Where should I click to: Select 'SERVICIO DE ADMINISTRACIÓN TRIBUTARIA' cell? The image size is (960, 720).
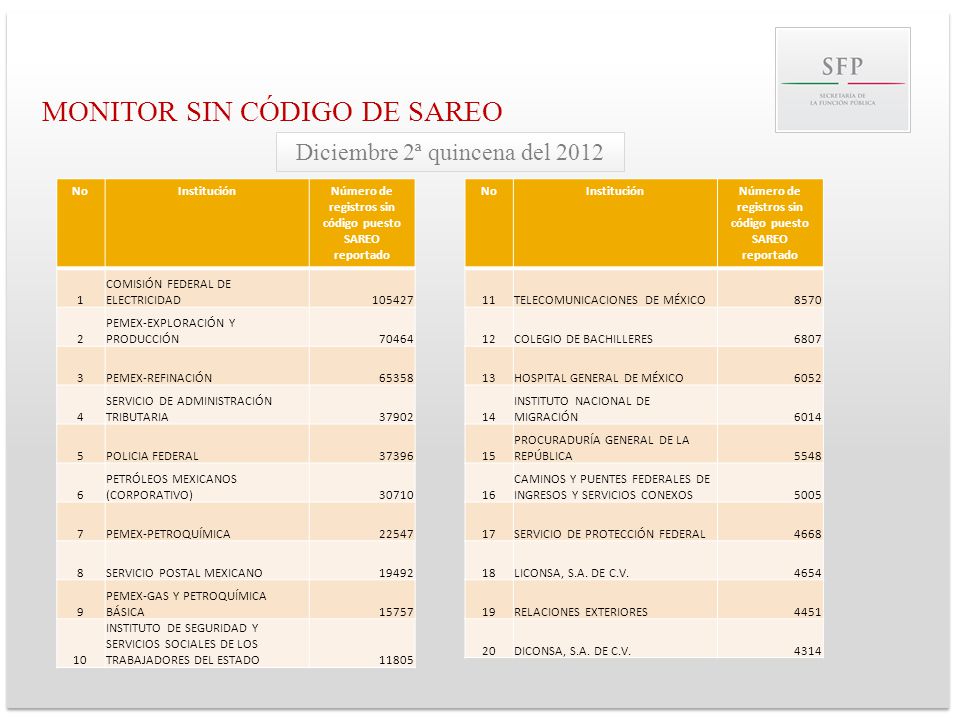coord(207,405)
